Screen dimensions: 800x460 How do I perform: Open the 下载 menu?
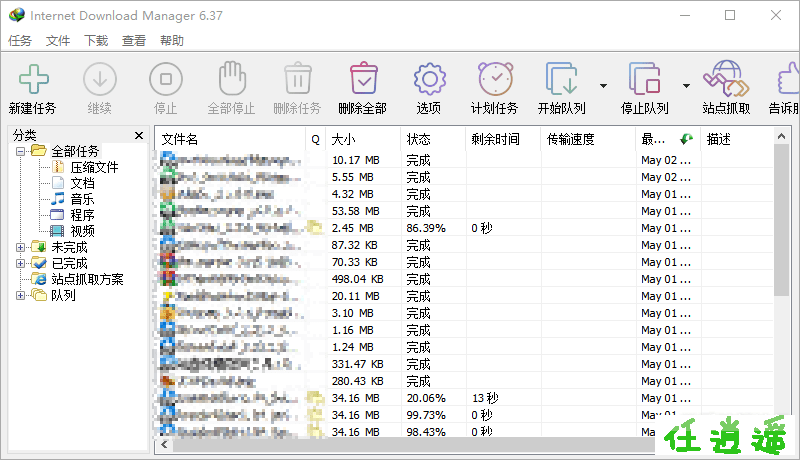pyautogui.click(x=96, y=40)
